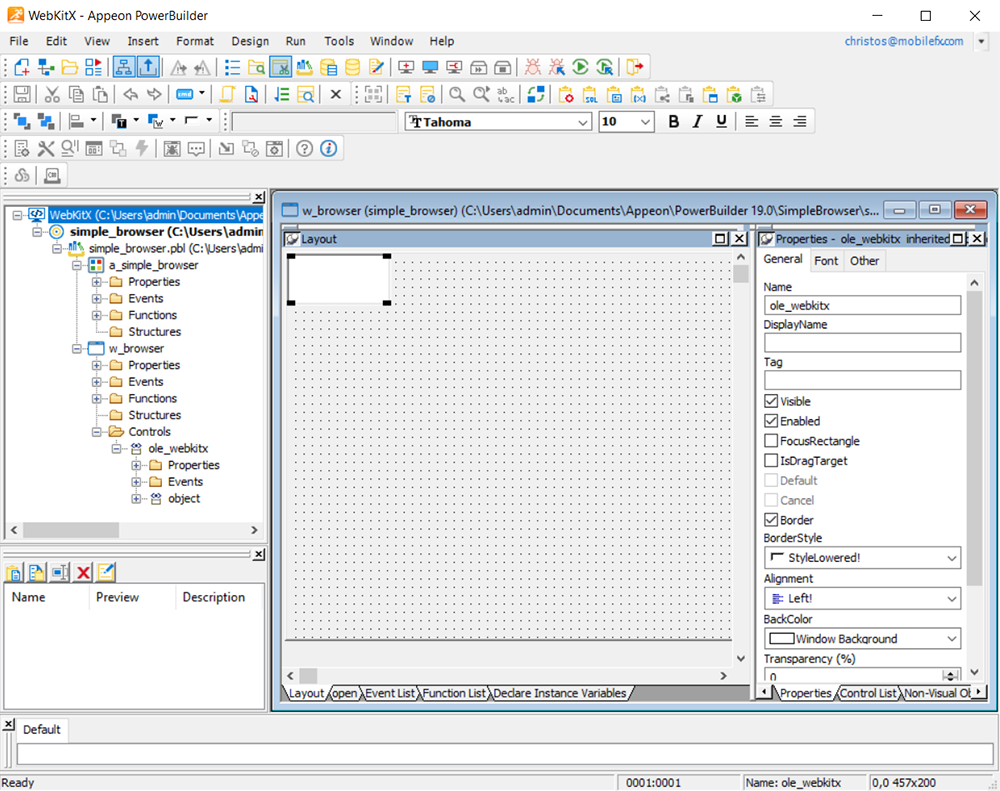Viewport: 1000px width, 791px height.
Task: Click the Exit door icon
Action: [x=635, y=67]
